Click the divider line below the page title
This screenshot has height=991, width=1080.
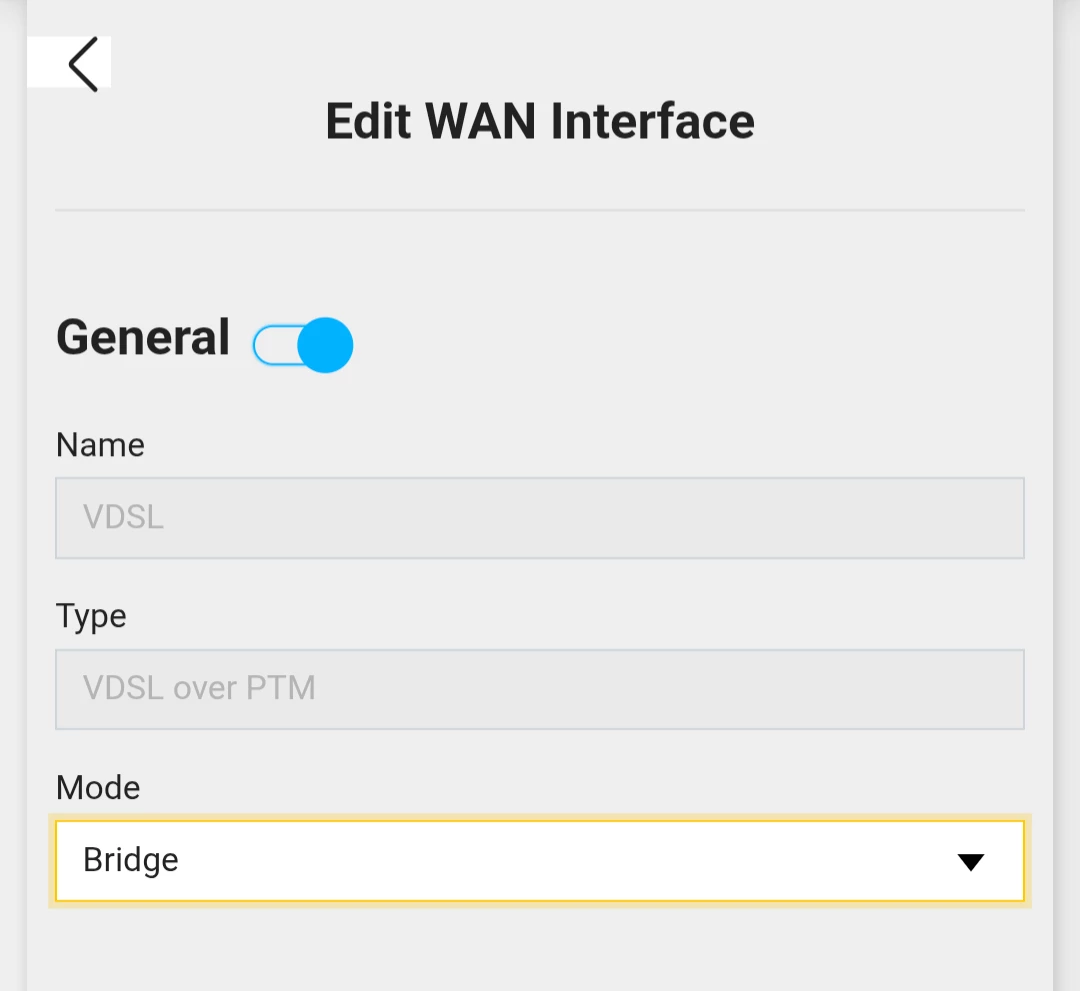(x=540, y=210)
